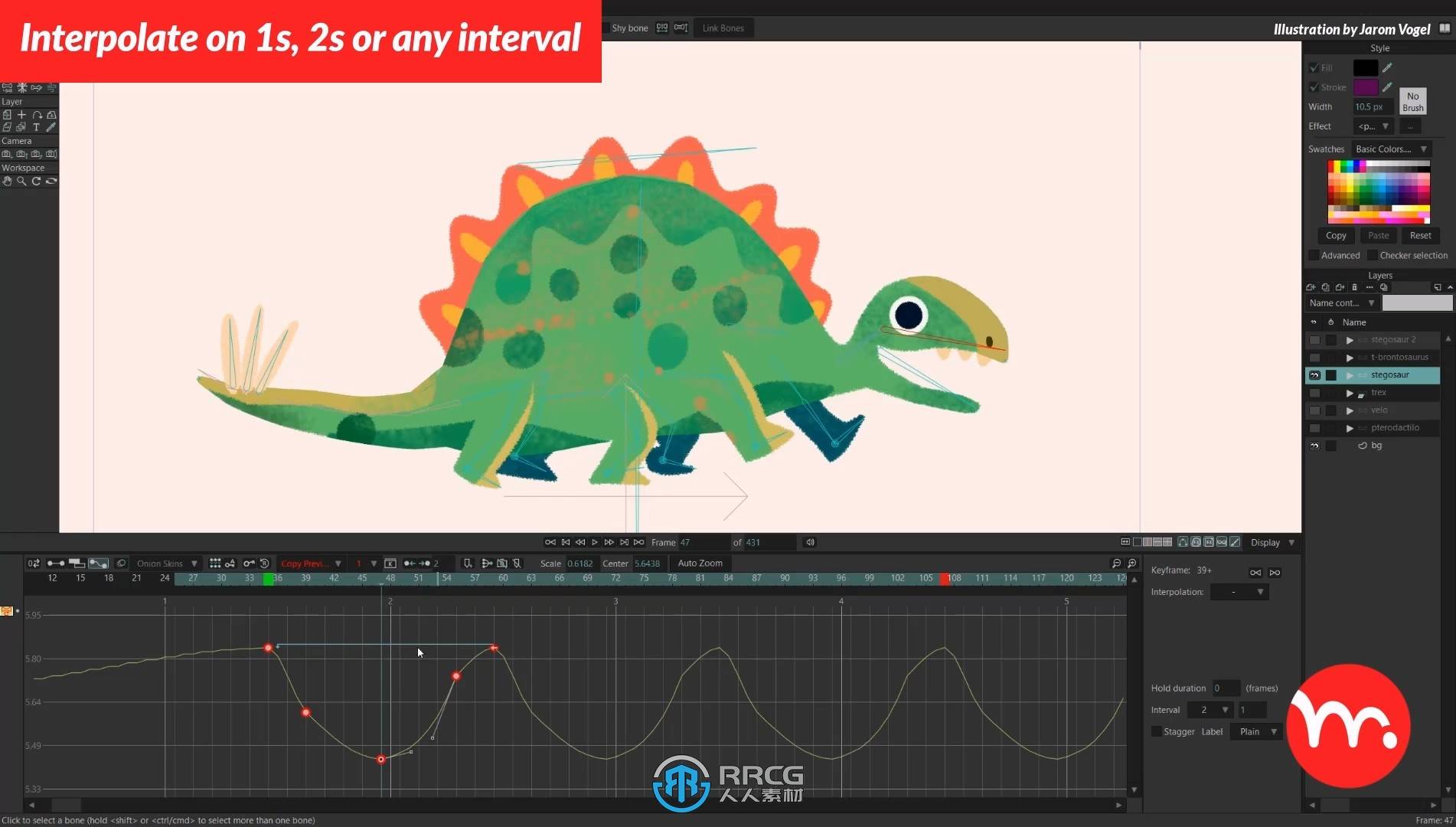Open the Label Plain dropdown
The height and width of the screenshot is (827, 1456).
click(1257, 732)
